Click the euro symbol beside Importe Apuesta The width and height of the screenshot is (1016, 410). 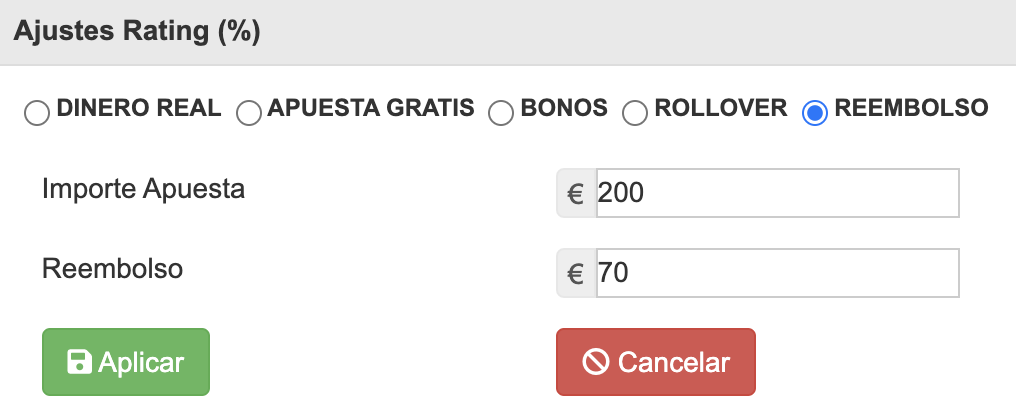576,193
